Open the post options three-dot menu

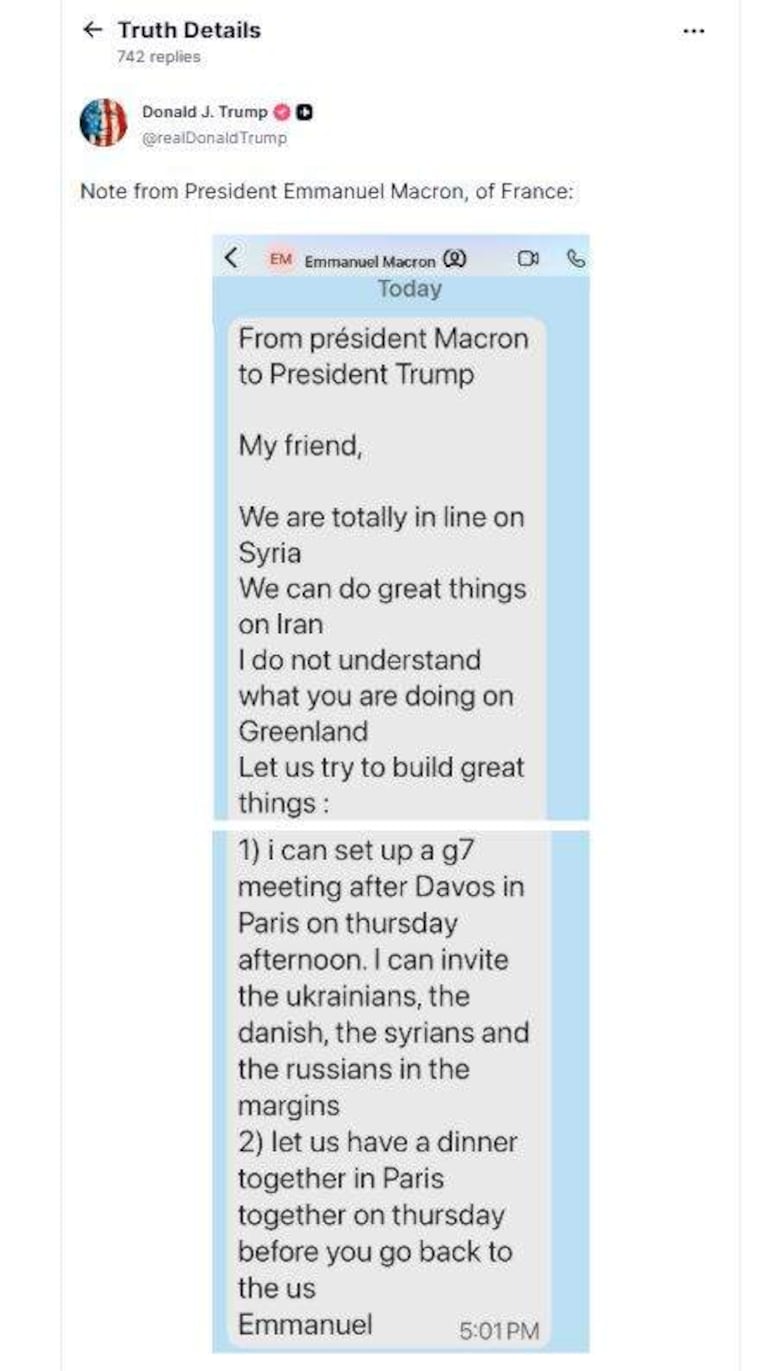click(x=692, y=30)
